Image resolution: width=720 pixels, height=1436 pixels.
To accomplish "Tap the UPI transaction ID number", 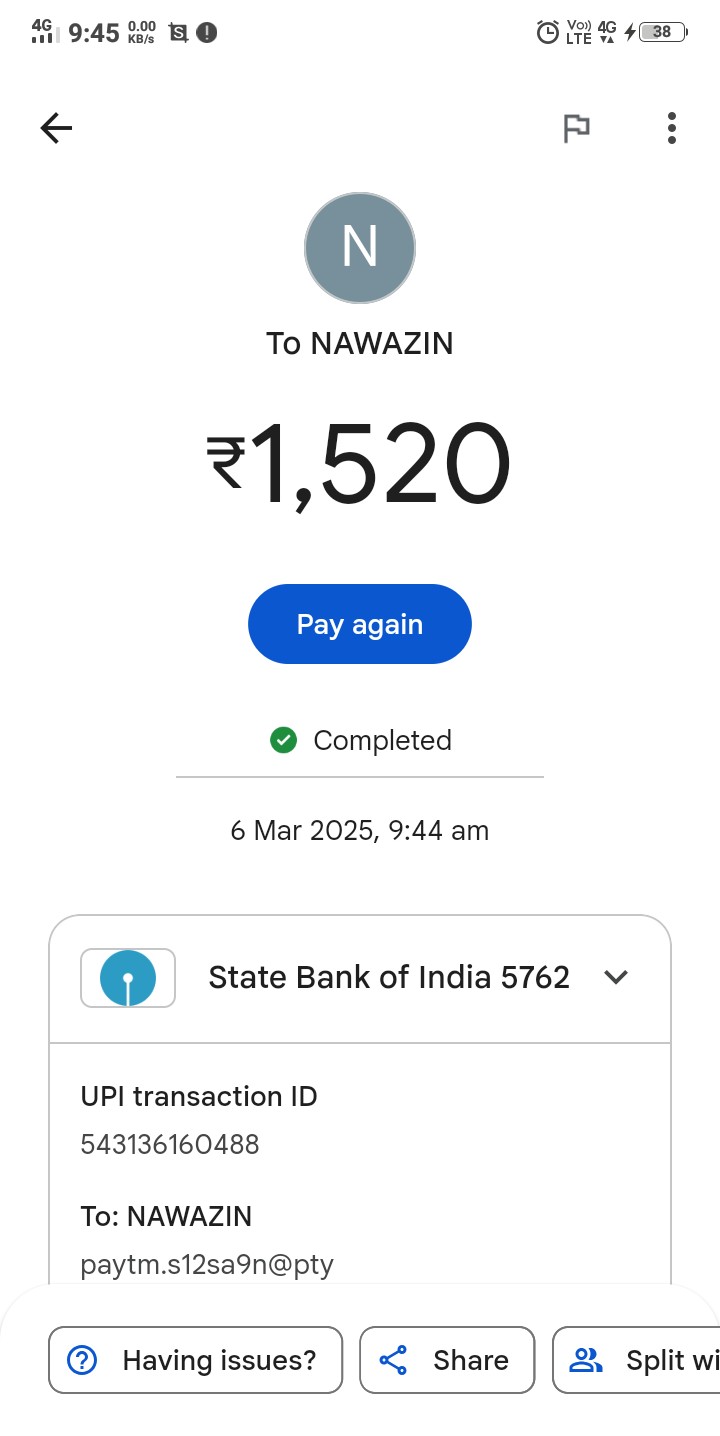I will 170,1144.
